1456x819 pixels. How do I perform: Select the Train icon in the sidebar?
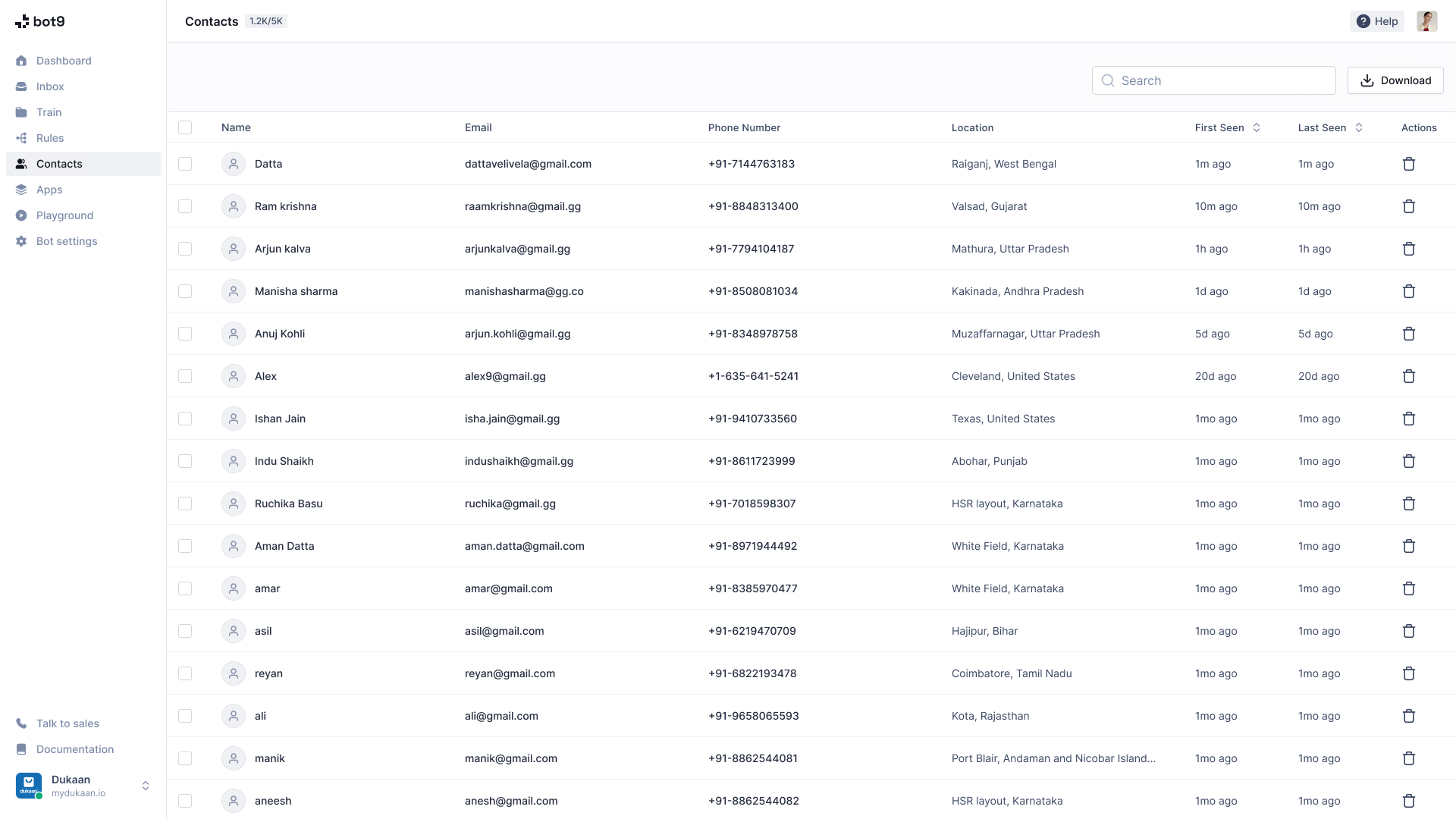[22, 111]
